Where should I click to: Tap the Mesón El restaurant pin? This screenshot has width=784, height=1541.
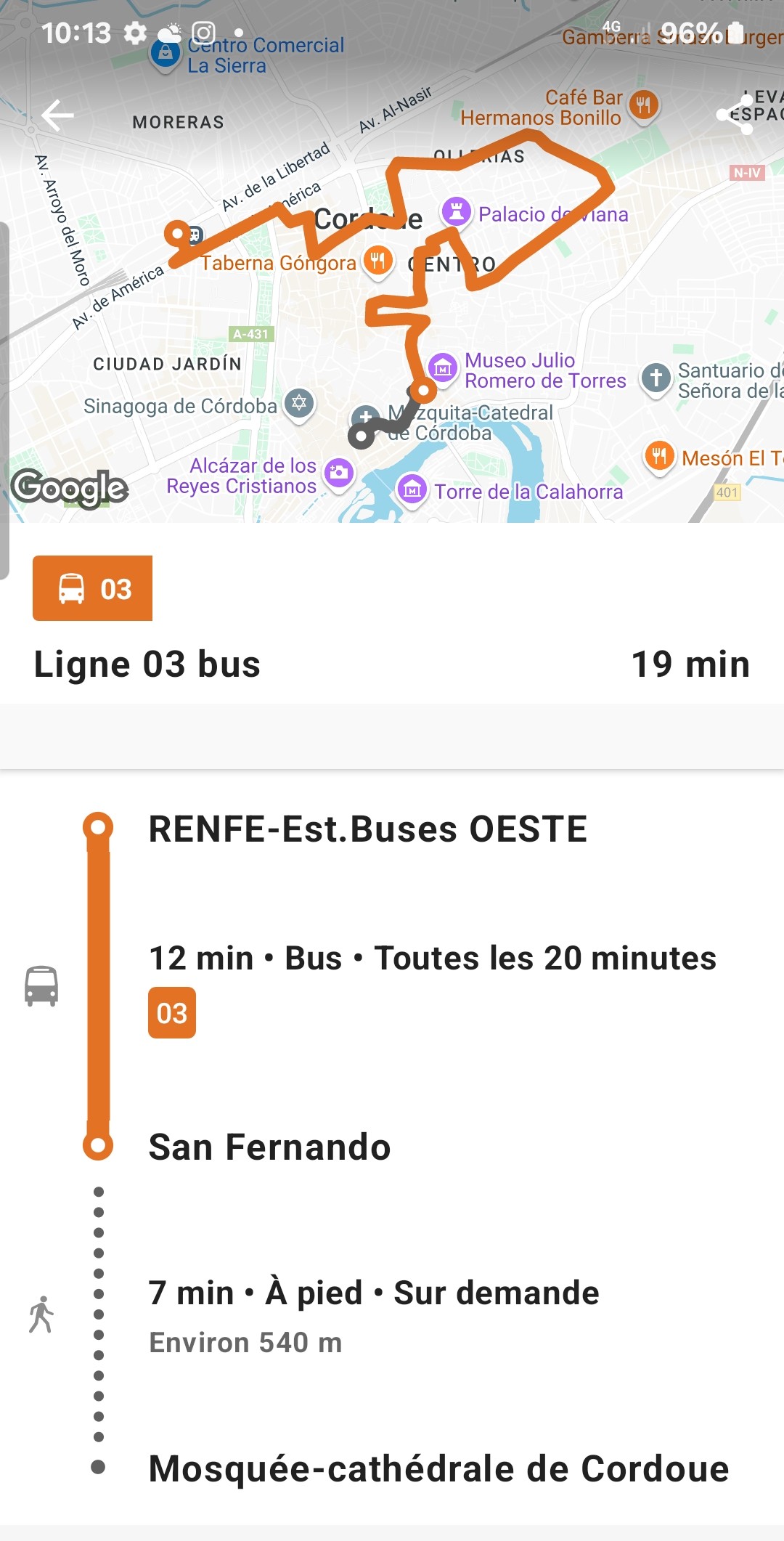(659, 457)
